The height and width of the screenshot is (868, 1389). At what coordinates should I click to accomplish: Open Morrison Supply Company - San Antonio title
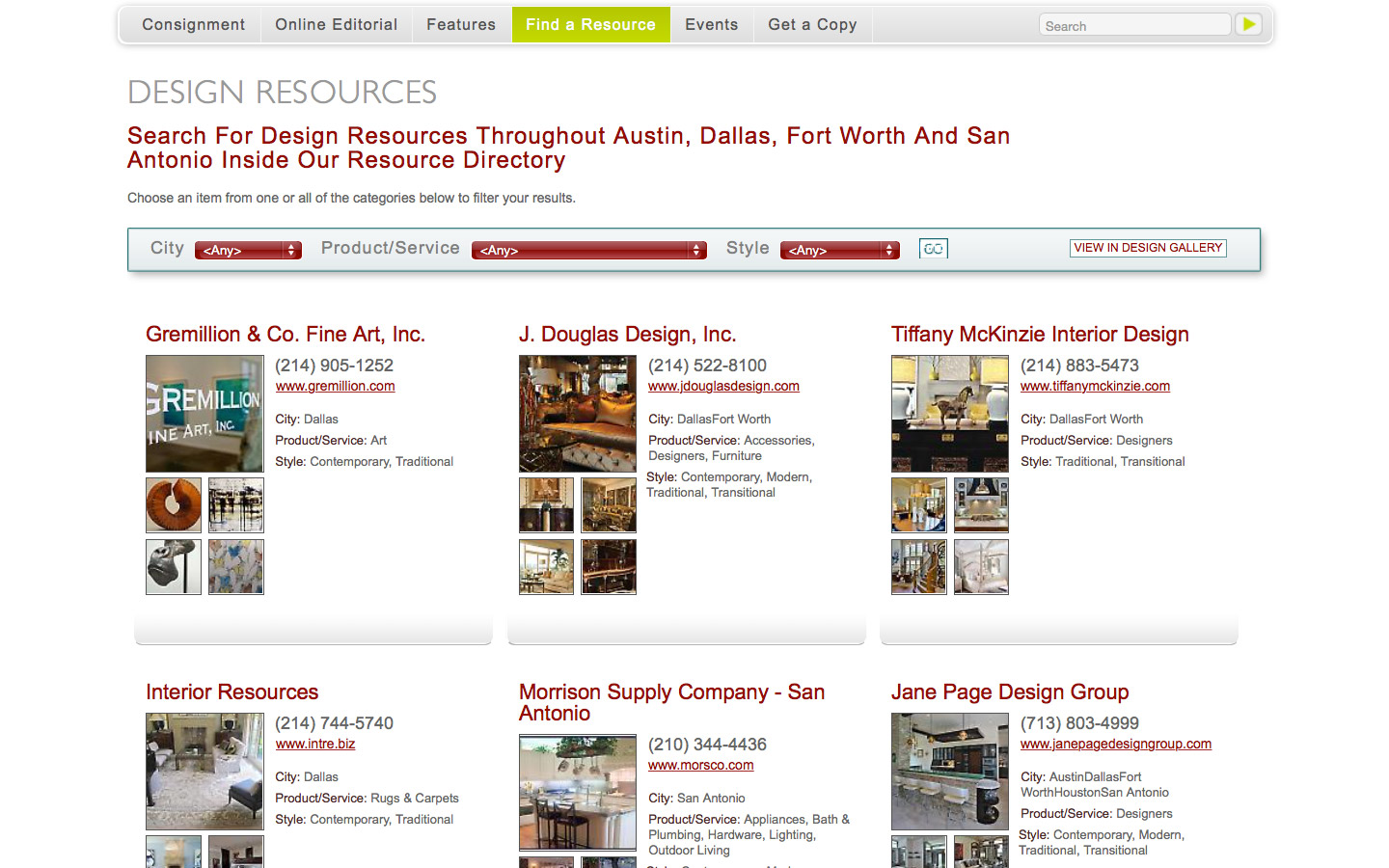click(671, 703)
